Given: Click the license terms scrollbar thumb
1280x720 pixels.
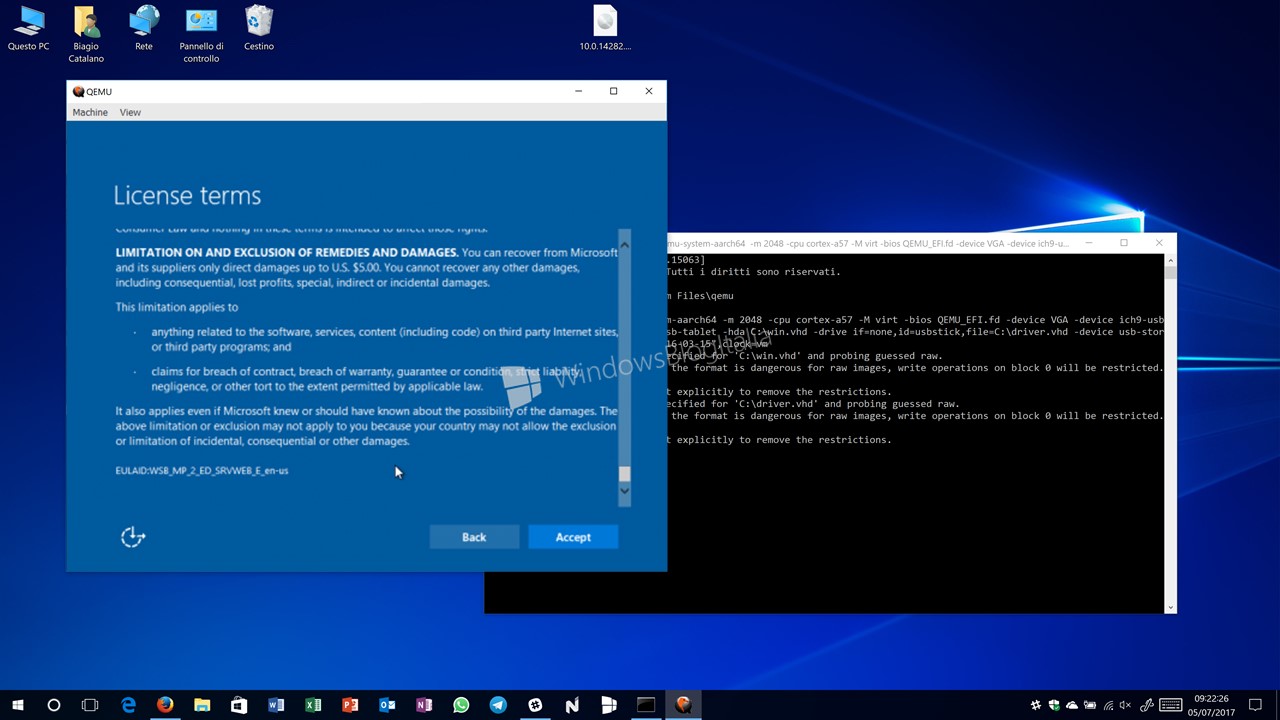Looking at the screenshot, I should [x=624, y=474].
